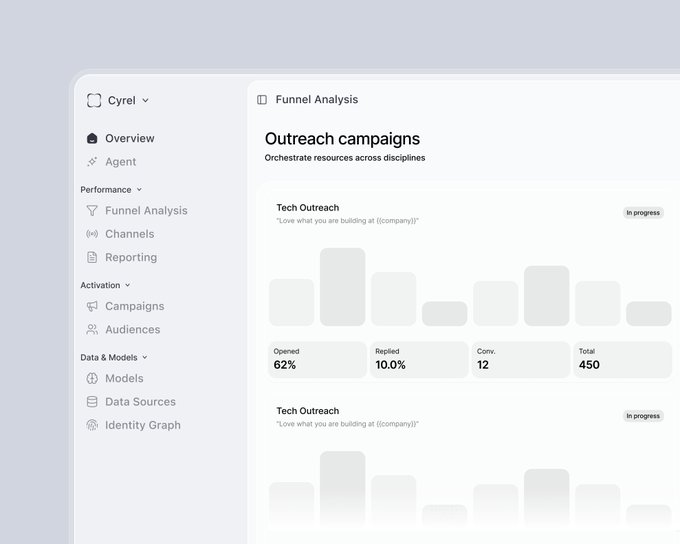Click the Models brain icon
This screenshot has height=544, width=680.
pos(92,378)
